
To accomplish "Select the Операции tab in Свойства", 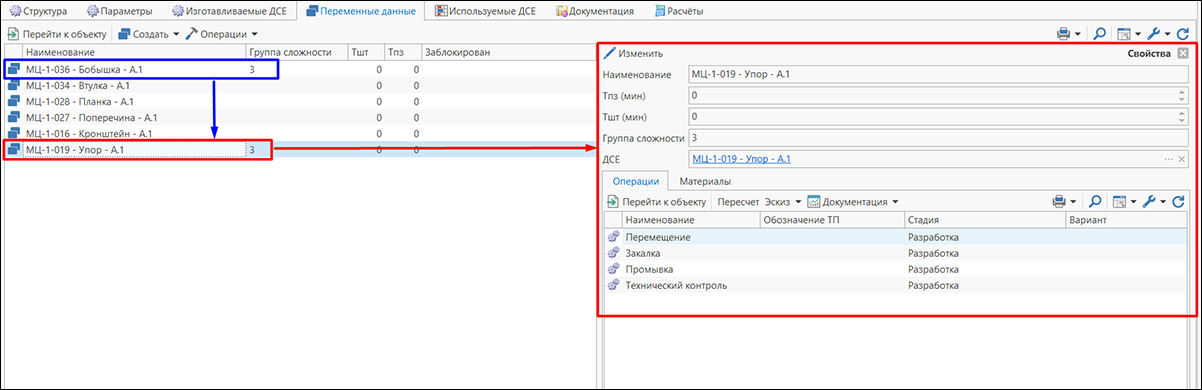I will coord(635,181).
